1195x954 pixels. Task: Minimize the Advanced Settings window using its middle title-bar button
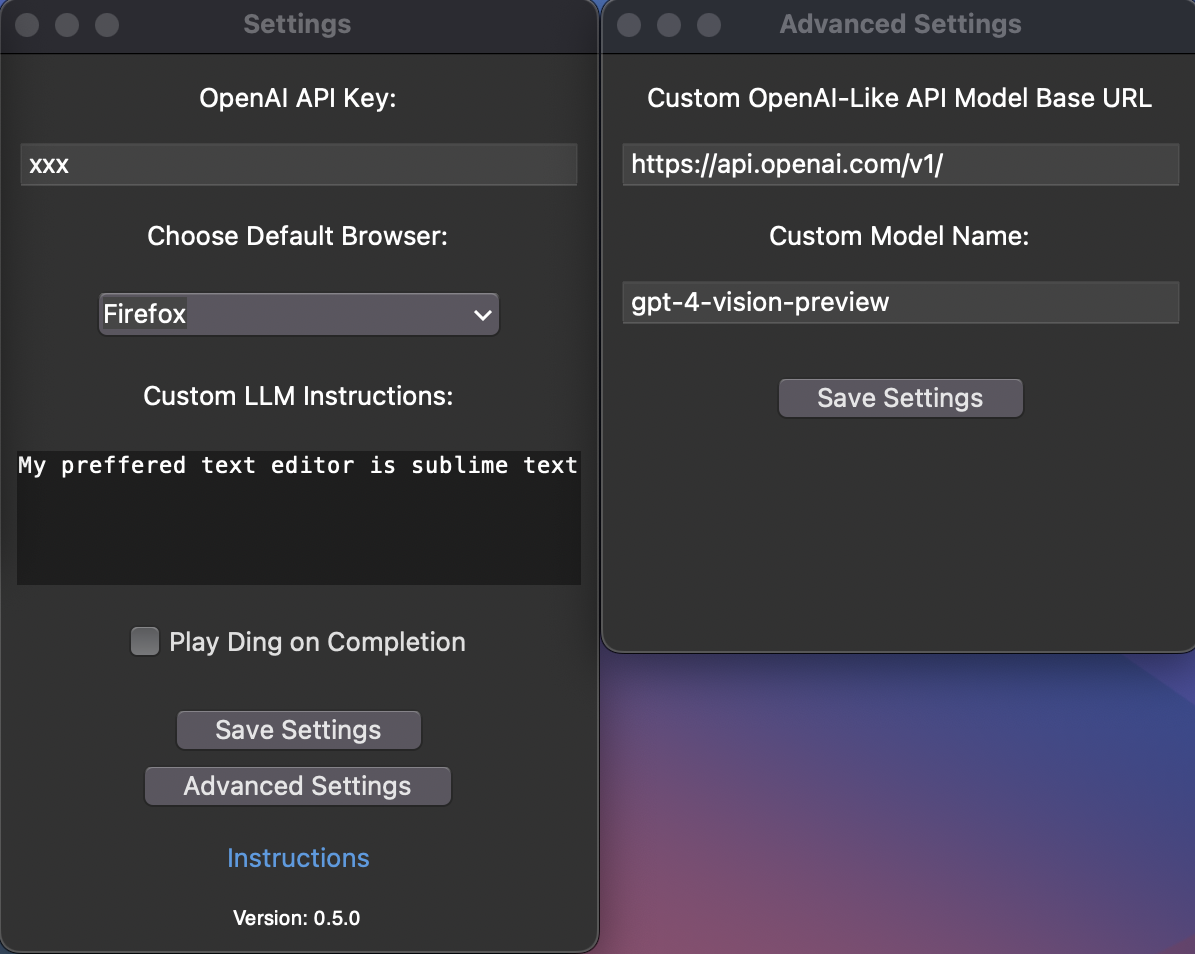(669, 24)
